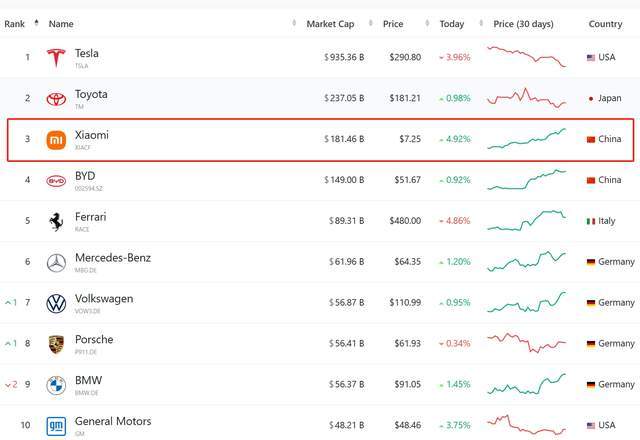Click the Volkswagen VW logo
The height and width of the screenshot is (440, 640).
pos(56,304)
